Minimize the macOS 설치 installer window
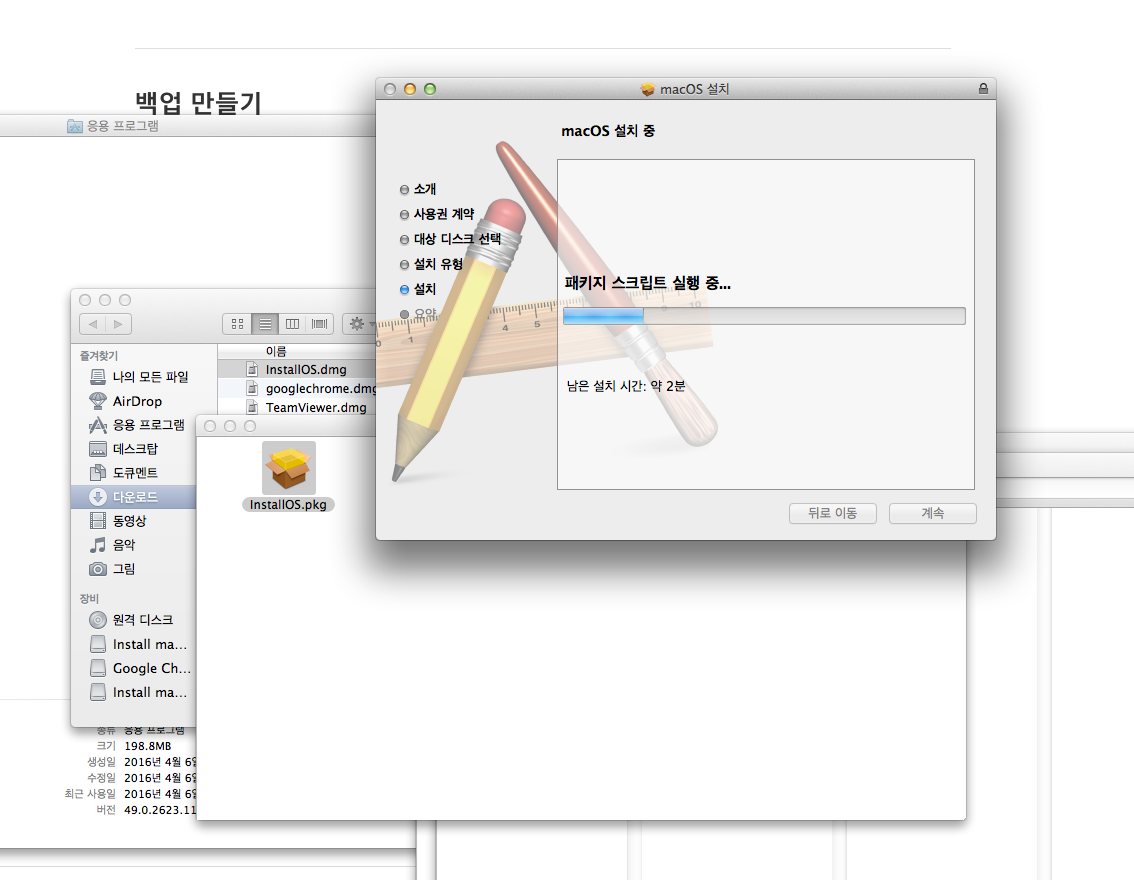The image size is (1134, 880). [410, 89]
